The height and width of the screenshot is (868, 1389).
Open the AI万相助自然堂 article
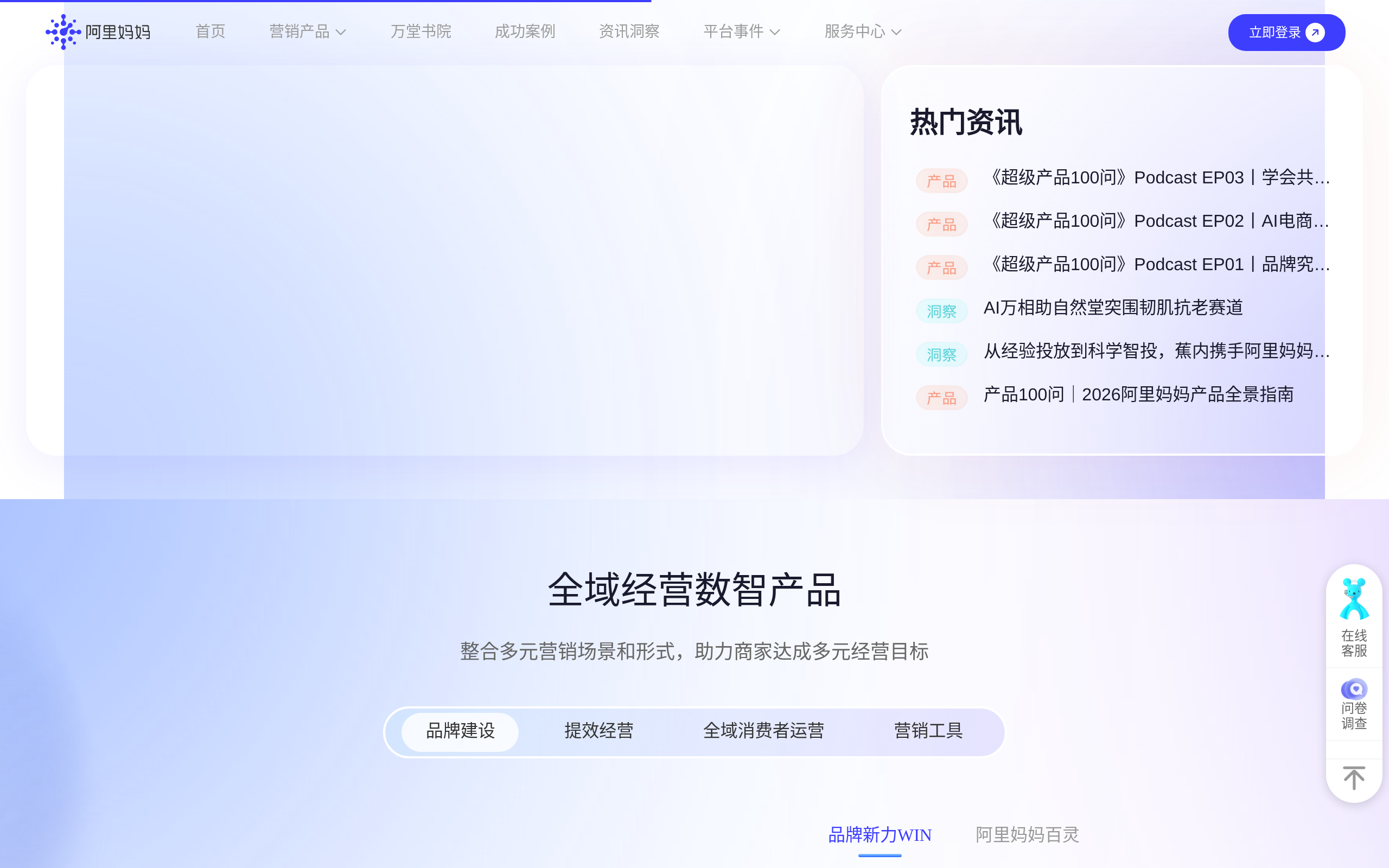(1113, 308)
